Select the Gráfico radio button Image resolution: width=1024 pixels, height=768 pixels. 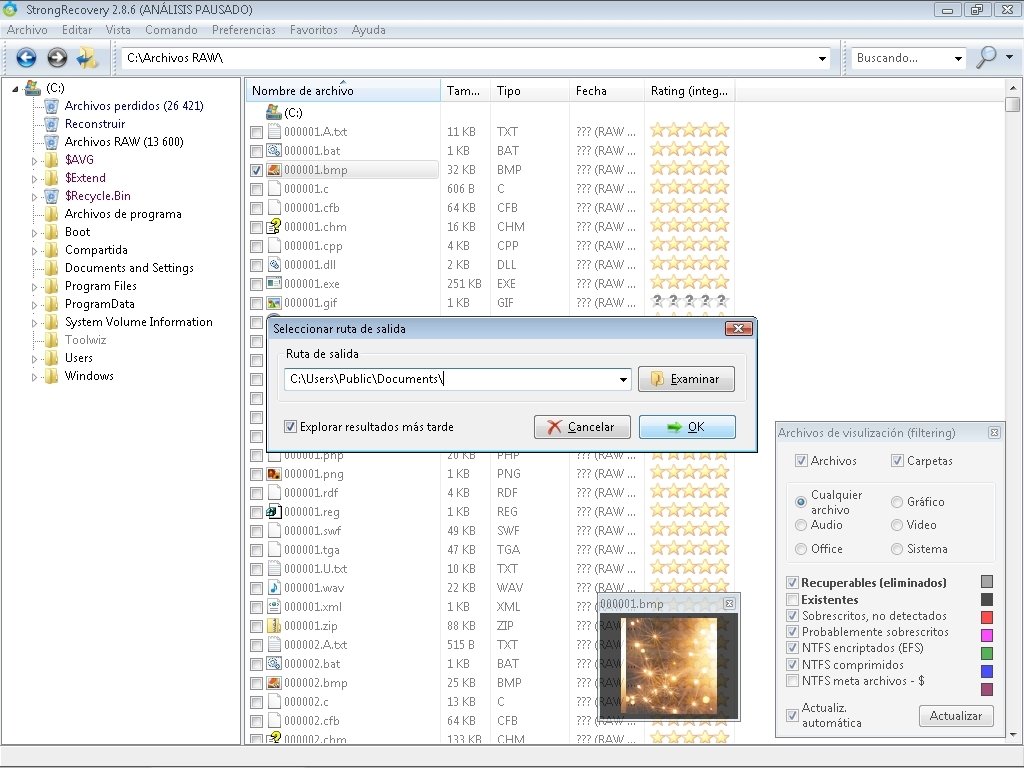pyautogui.click(x=897, y=502)
